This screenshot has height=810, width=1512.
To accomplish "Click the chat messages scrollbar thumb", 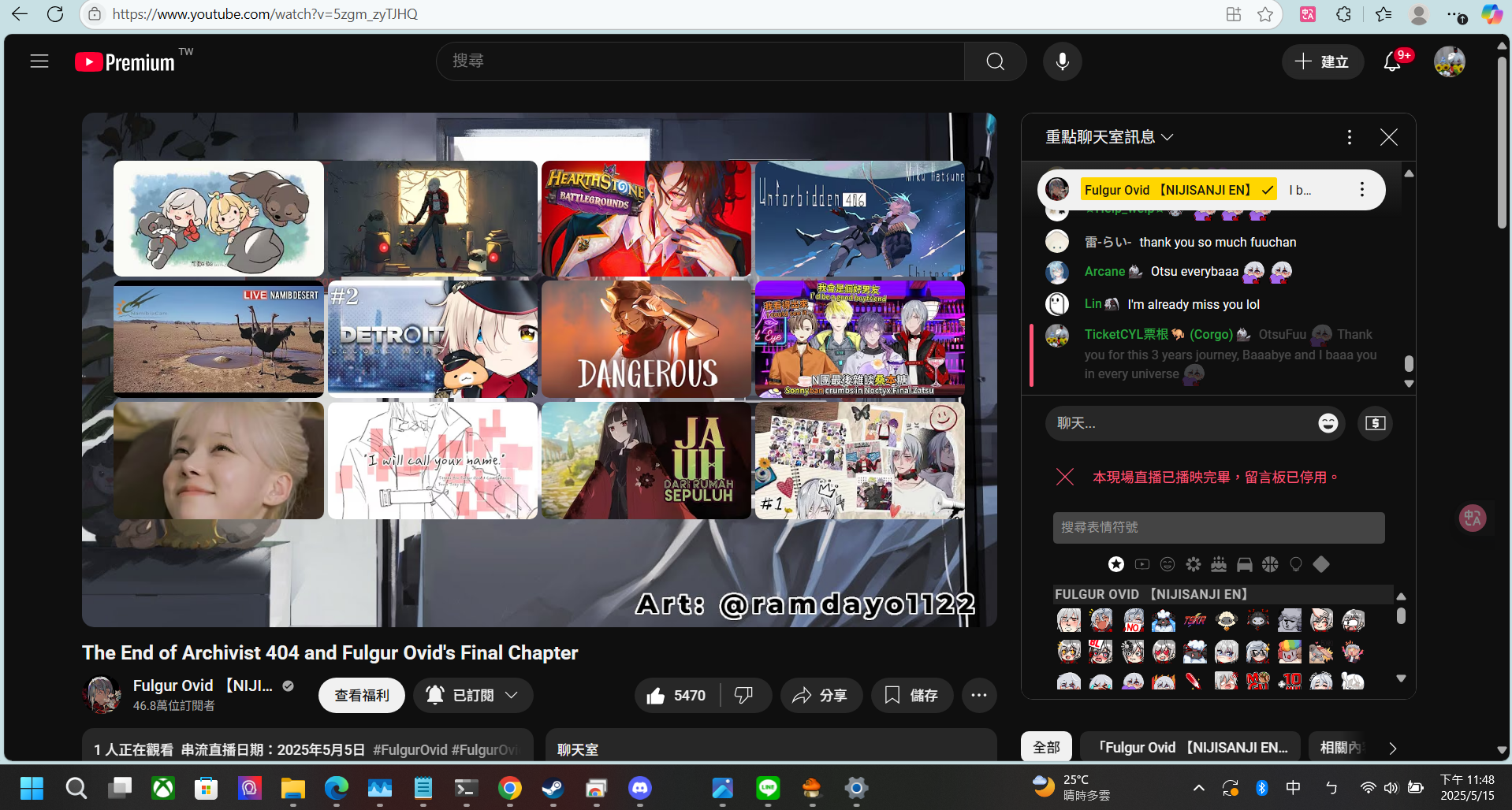I will pos(1409,363).
